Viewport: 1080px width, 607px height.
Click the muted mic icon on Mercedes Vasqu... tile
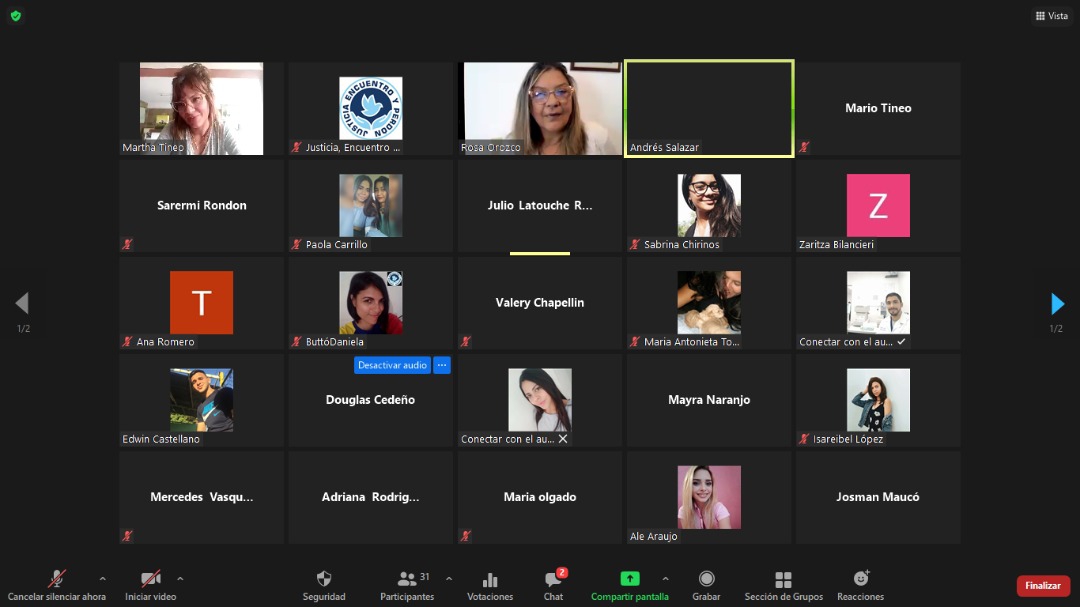pos(127,535)
